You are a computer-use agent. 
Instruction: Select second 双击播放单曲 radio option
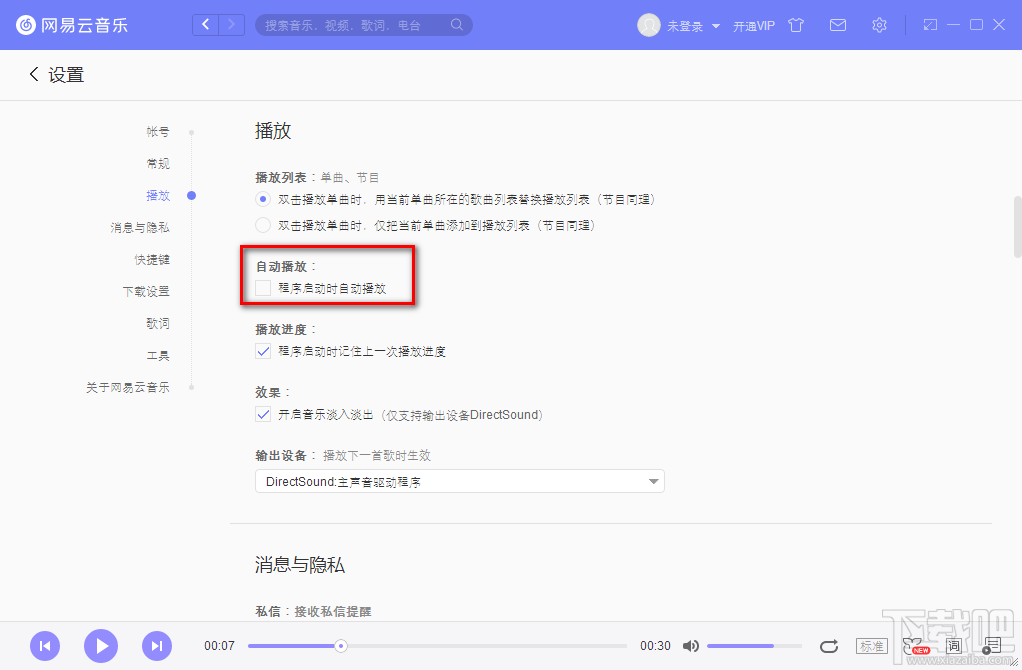pos(262,224)
